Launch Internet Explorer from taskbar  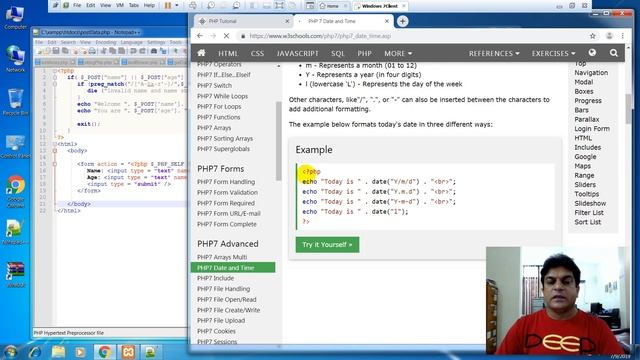click(x=35, y=351)
